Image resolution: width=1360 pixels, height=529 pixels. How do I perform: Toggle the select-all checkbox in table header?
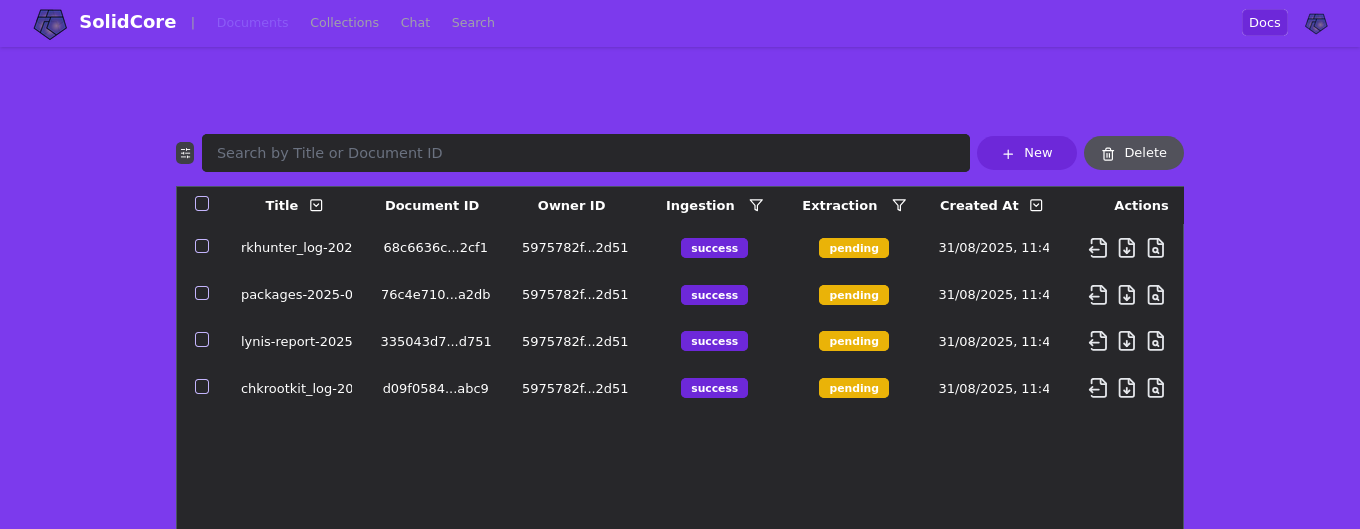tap(202, 204)
